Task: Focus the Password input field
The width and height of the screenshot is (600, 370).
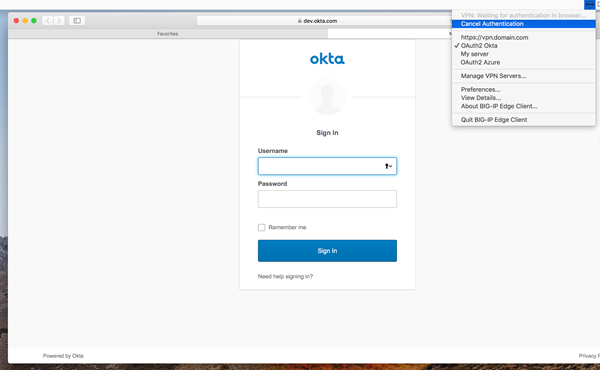Action: click(x=327, y=199)
